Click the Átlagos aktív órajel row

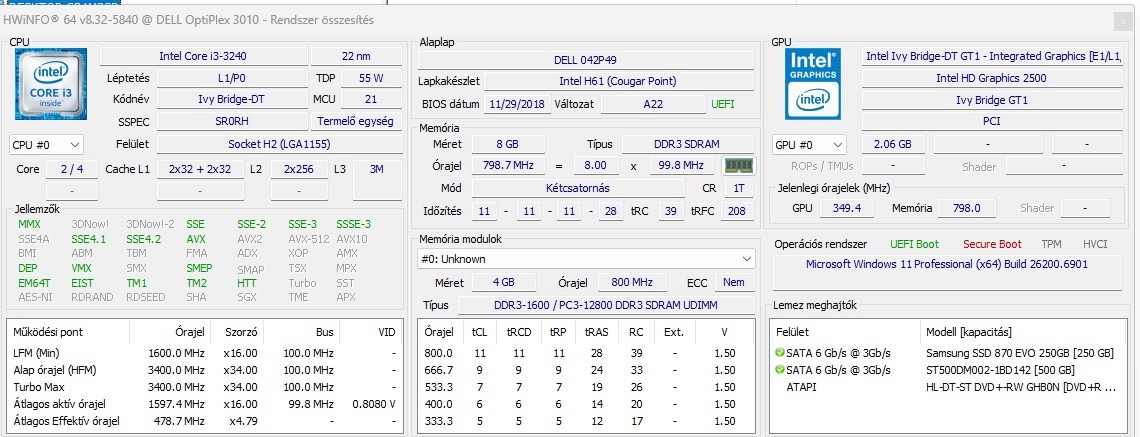pos(204,404)
